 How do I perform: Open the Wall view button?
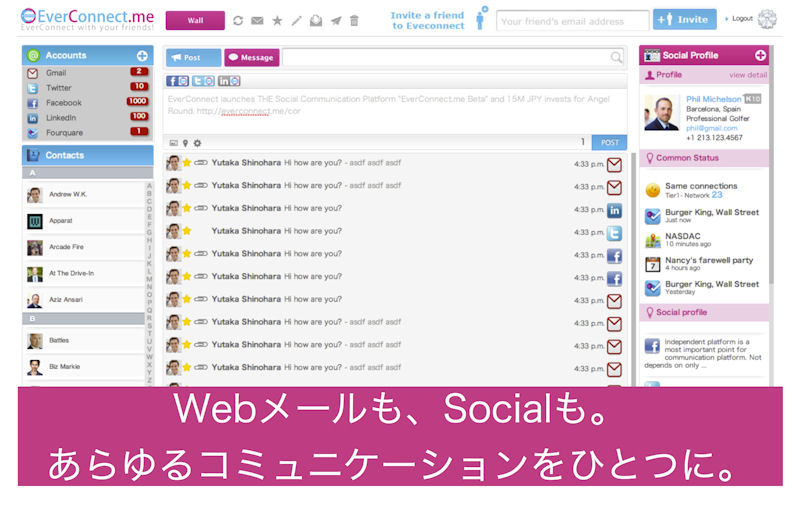tap(195, 20)
